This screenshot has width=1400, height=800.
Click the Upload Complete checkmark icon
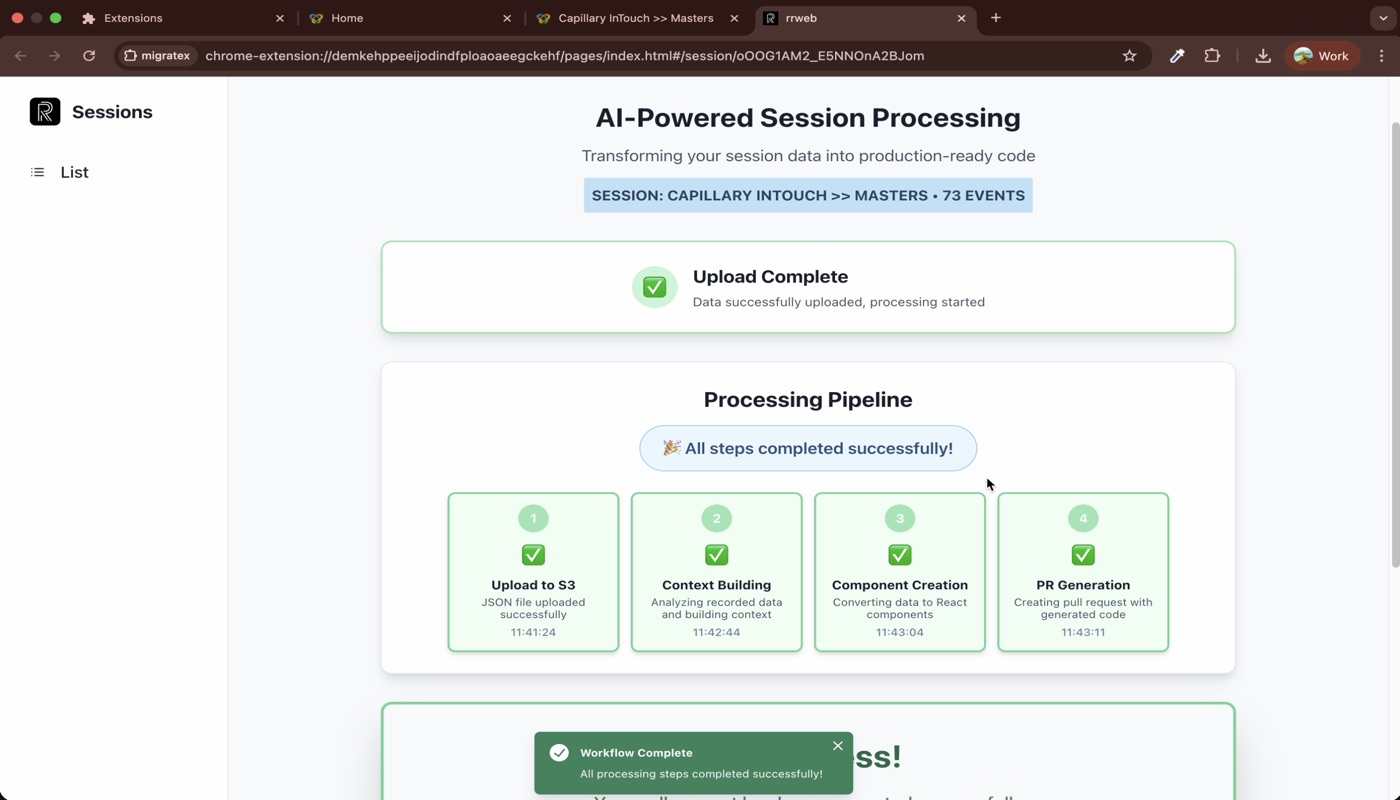pyautogui.click(x=654, y=287)
